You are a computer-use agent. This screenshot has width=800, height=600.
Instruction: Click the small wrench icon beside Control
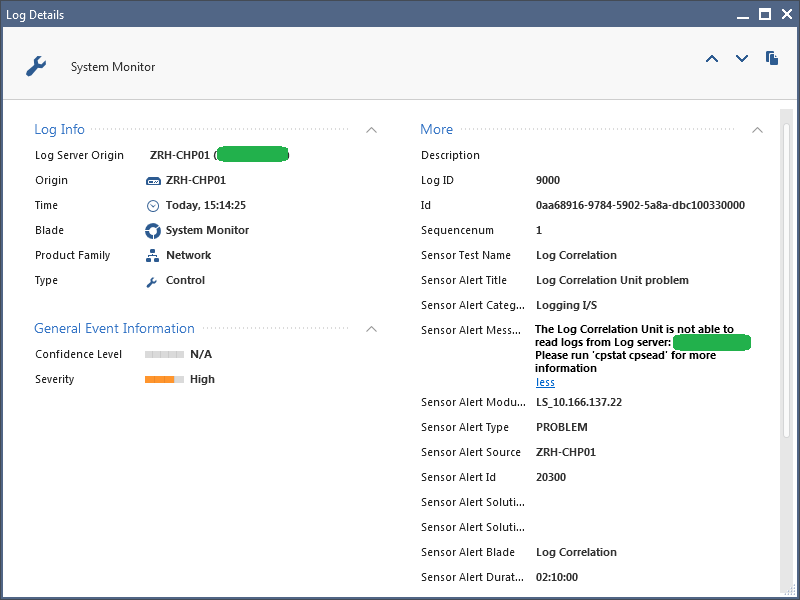152,282
